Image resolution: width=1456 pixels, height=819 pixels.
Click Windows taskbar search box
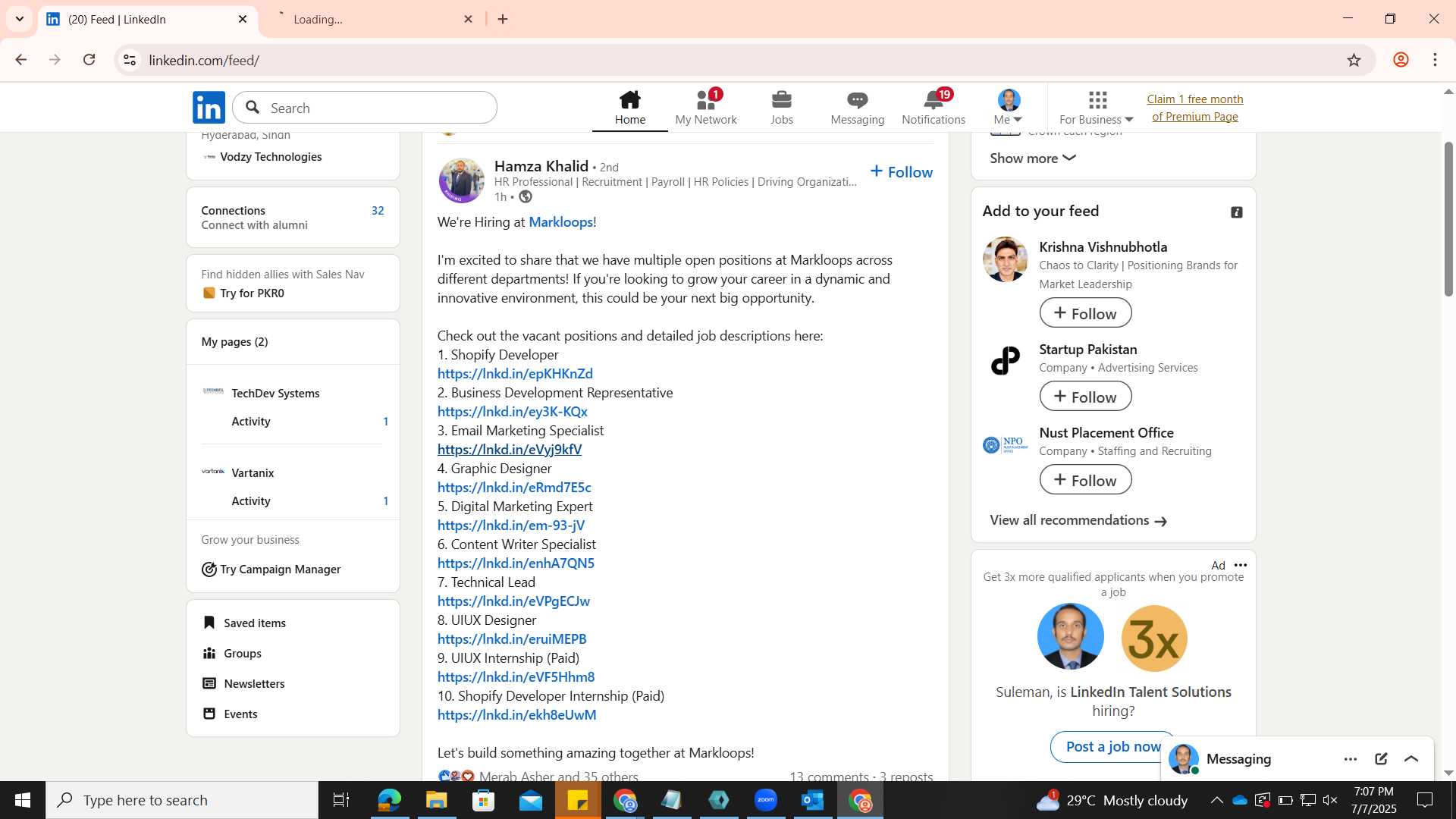(182, 800)
